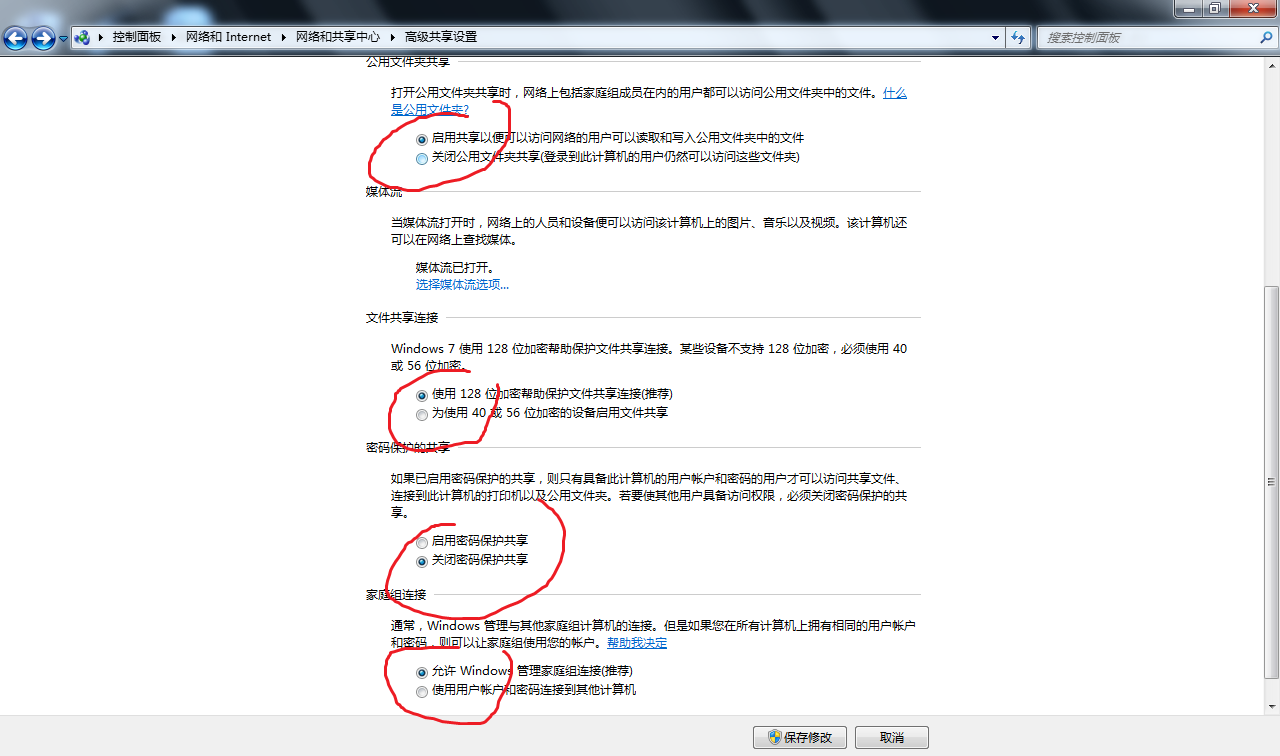
Task: Click the scrollbar up arrow
Action: (x=1272, y=65)
